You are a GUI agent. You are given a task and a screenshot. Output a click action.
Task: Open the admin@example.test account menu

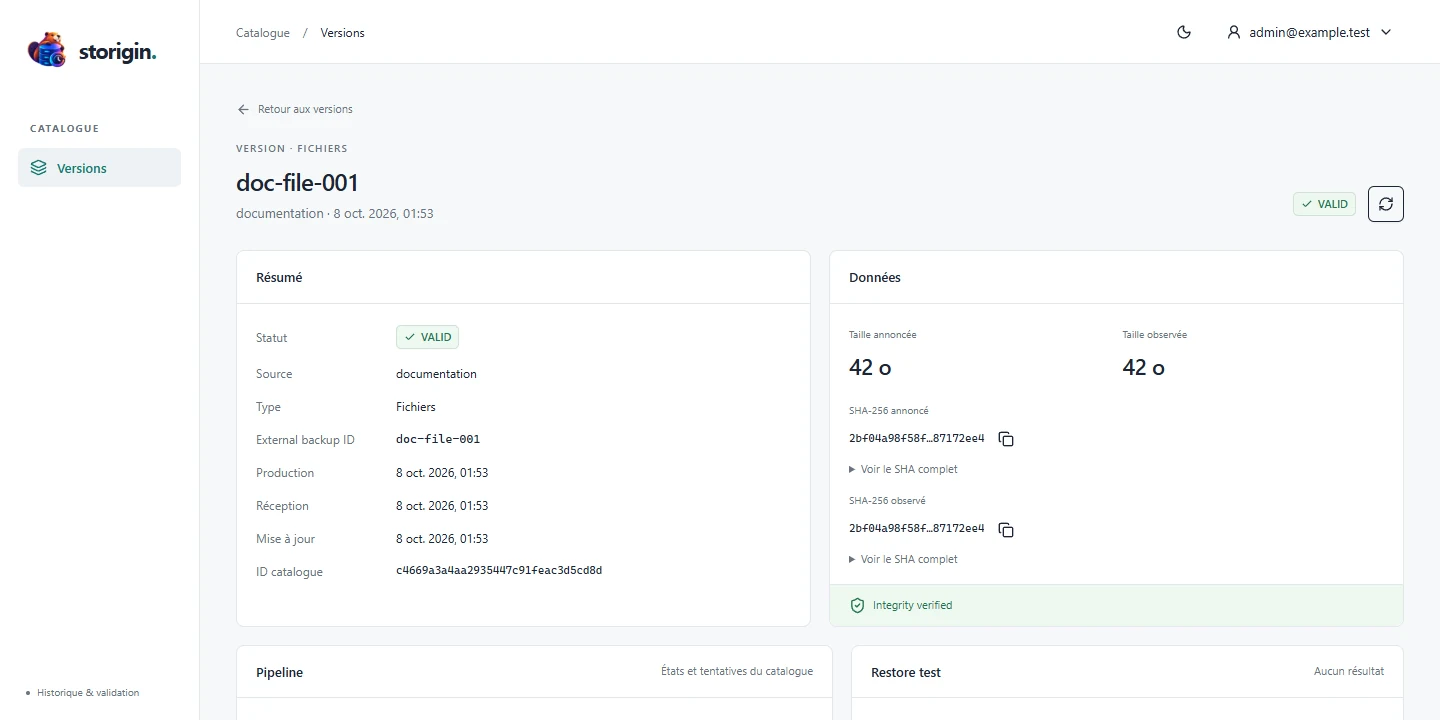[1309, 32]
